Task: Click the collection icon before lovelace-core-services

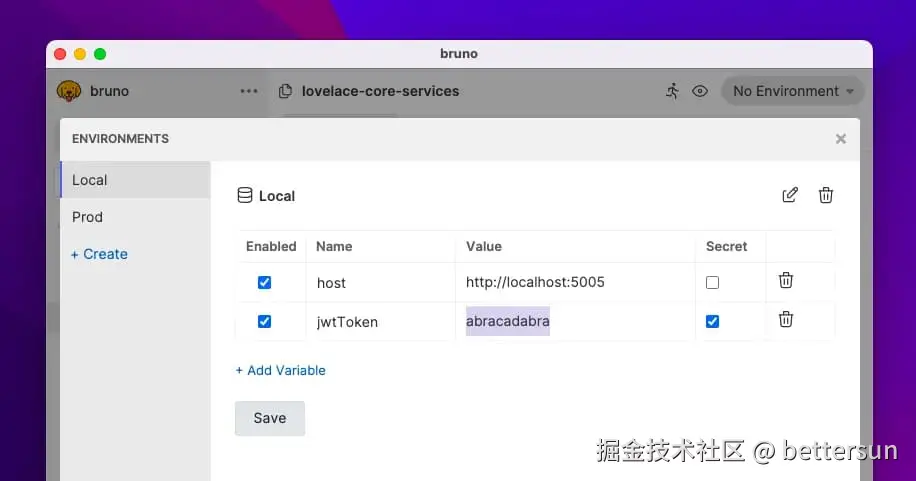Action: (285, 91)
